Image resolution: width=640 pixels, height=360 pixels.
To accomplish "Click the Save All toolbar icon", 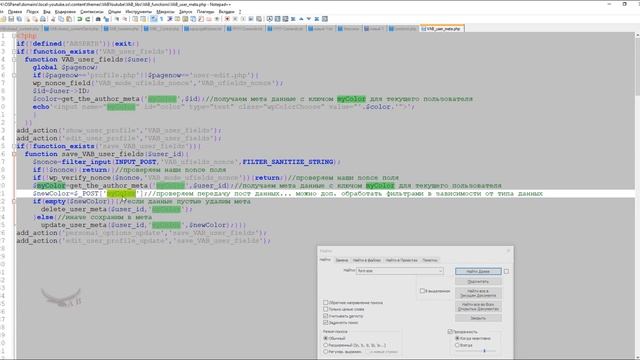I will coord(19,19).
